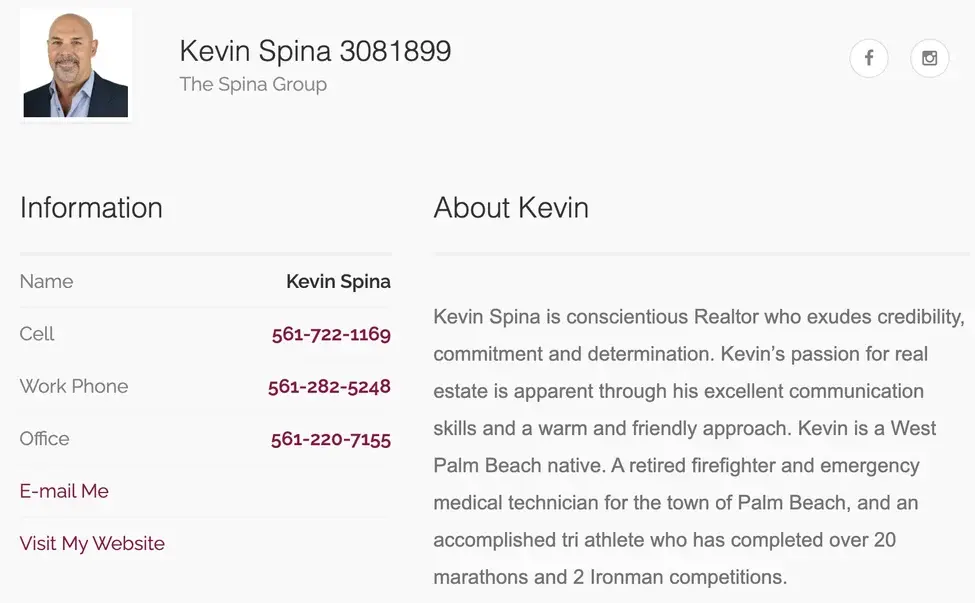Click the Kevin Spina 3081899 heading
Image resolution: width=975 pixels, height=603 pixels.
tap(315, 51)
